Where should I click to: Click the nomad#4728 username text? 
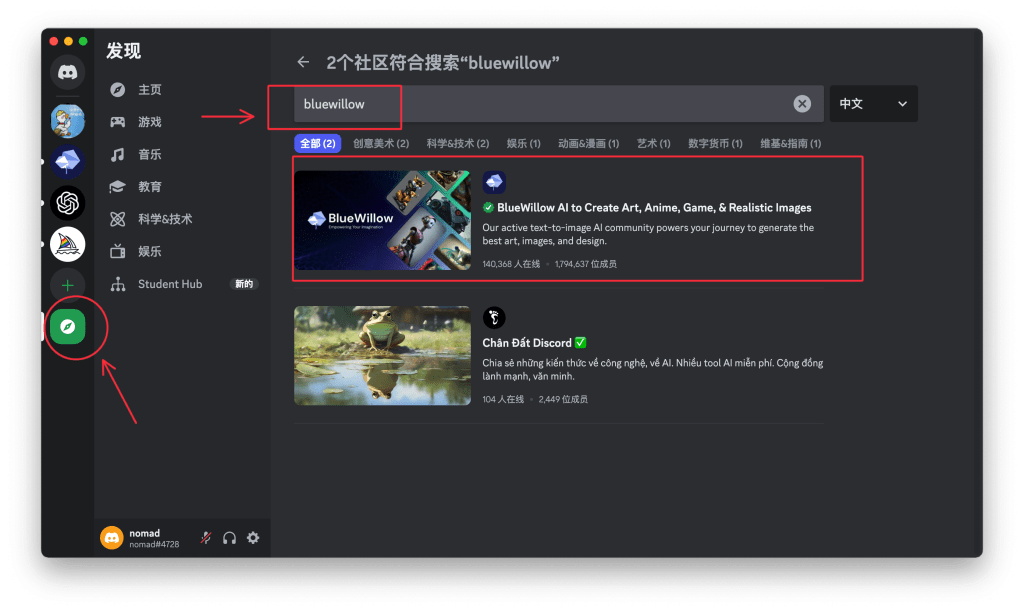click(x=154, y=544)
